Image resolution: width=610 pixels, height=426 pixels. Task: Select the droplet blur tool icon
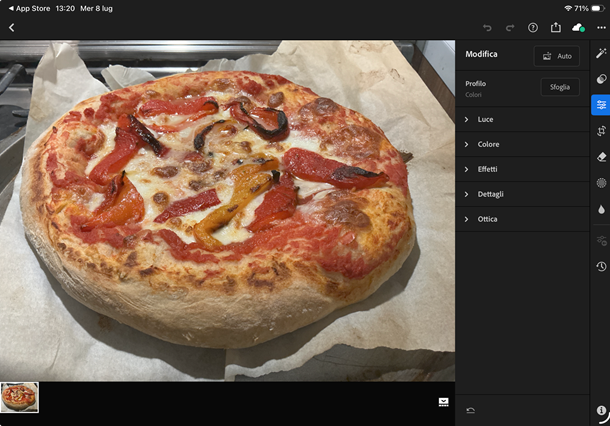tap(601, 209)
